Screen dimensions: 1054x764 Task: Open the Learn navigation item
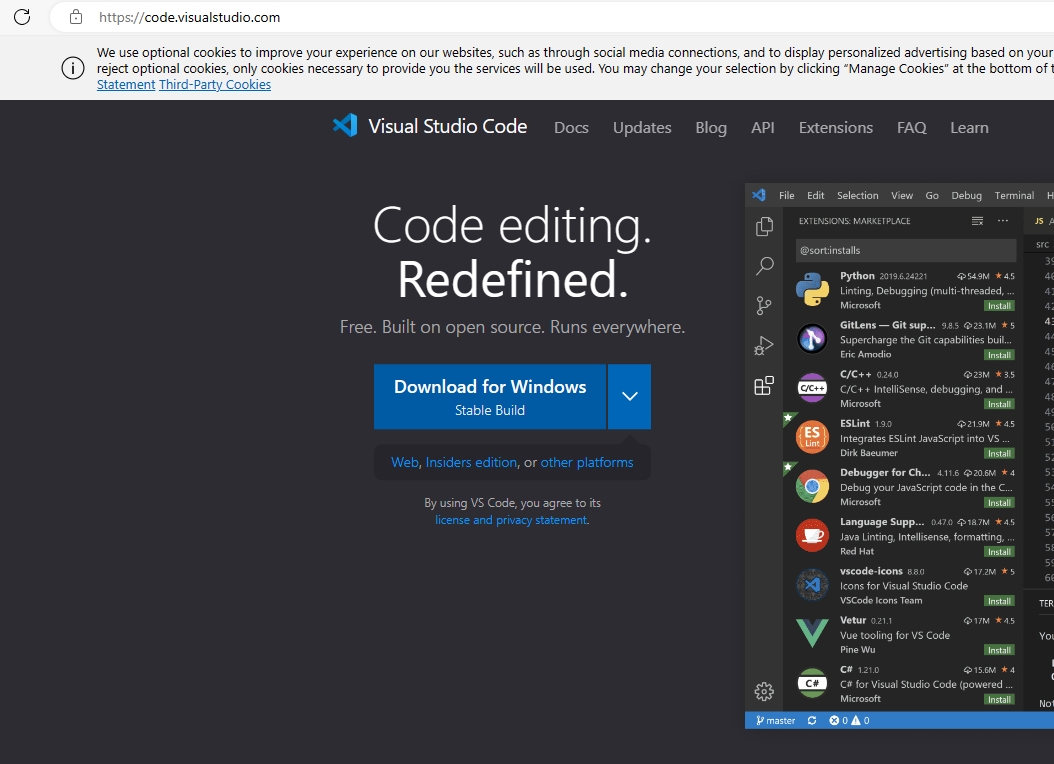tap(969, 128)
